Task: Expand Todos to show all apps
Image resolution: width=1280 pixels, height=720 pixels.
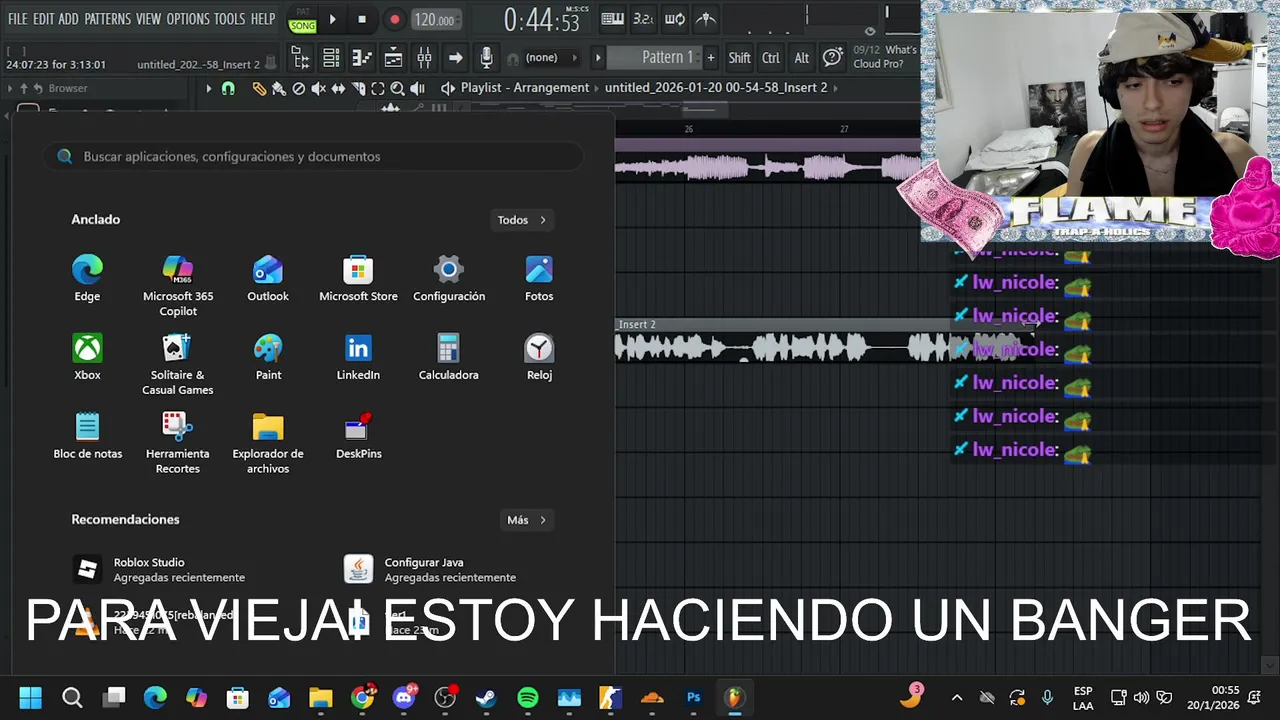Action: tap(522, 220)
